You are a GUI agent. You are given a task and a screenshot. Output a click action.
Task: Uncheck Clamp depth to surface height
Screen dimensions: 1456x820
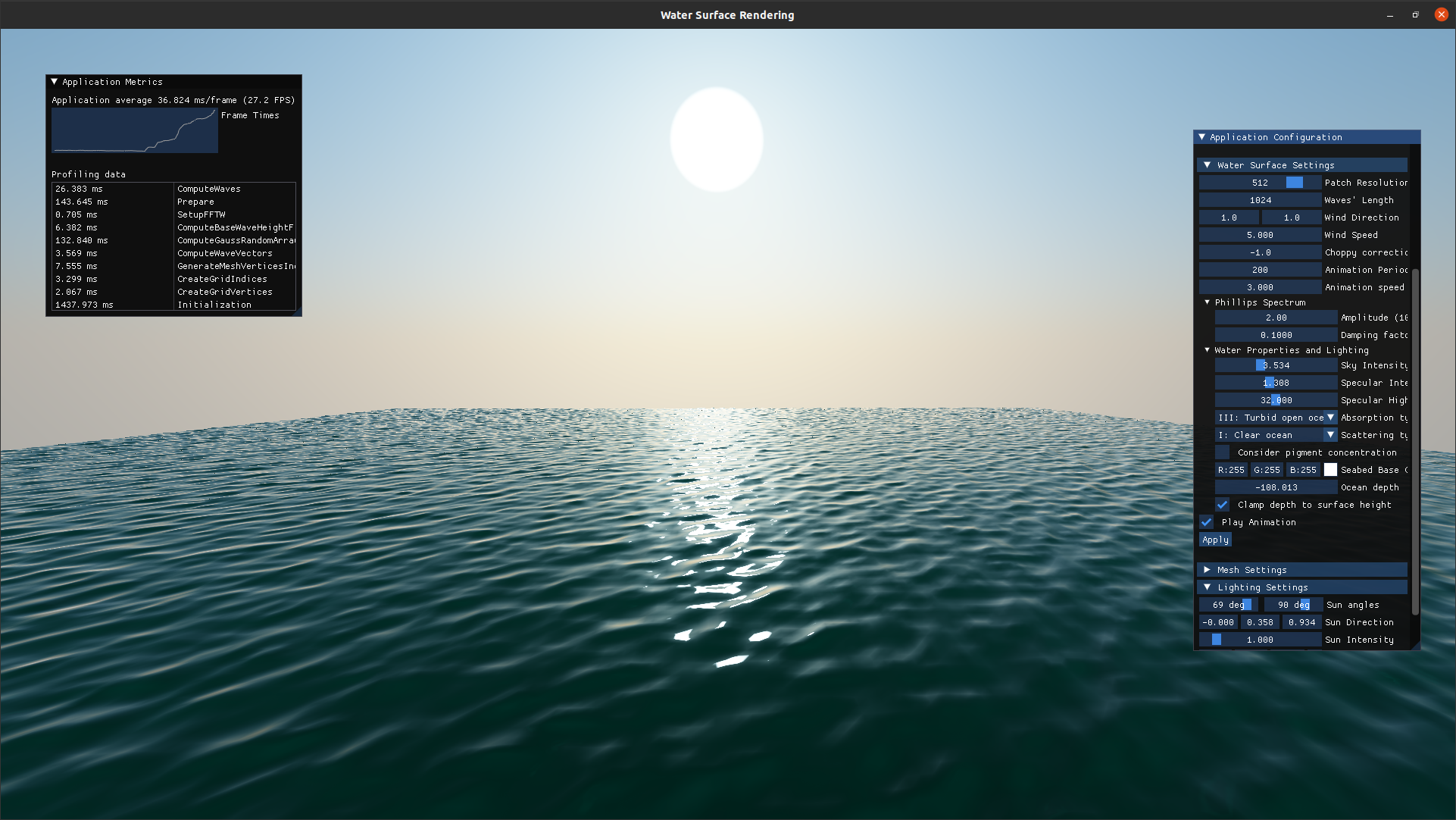coord(1222,505)
